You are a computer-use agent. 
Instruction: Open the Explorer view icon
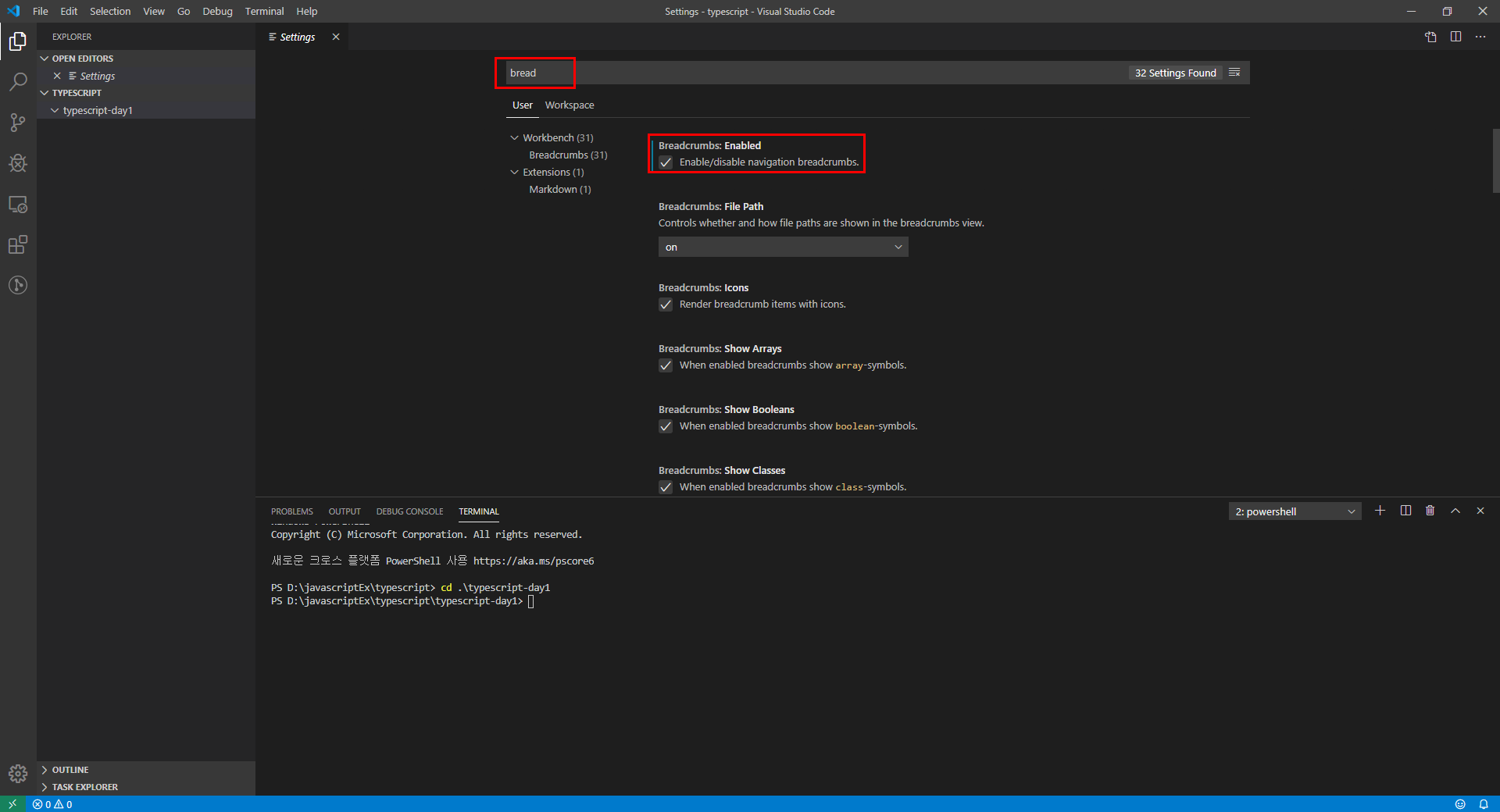pos(18,41)
